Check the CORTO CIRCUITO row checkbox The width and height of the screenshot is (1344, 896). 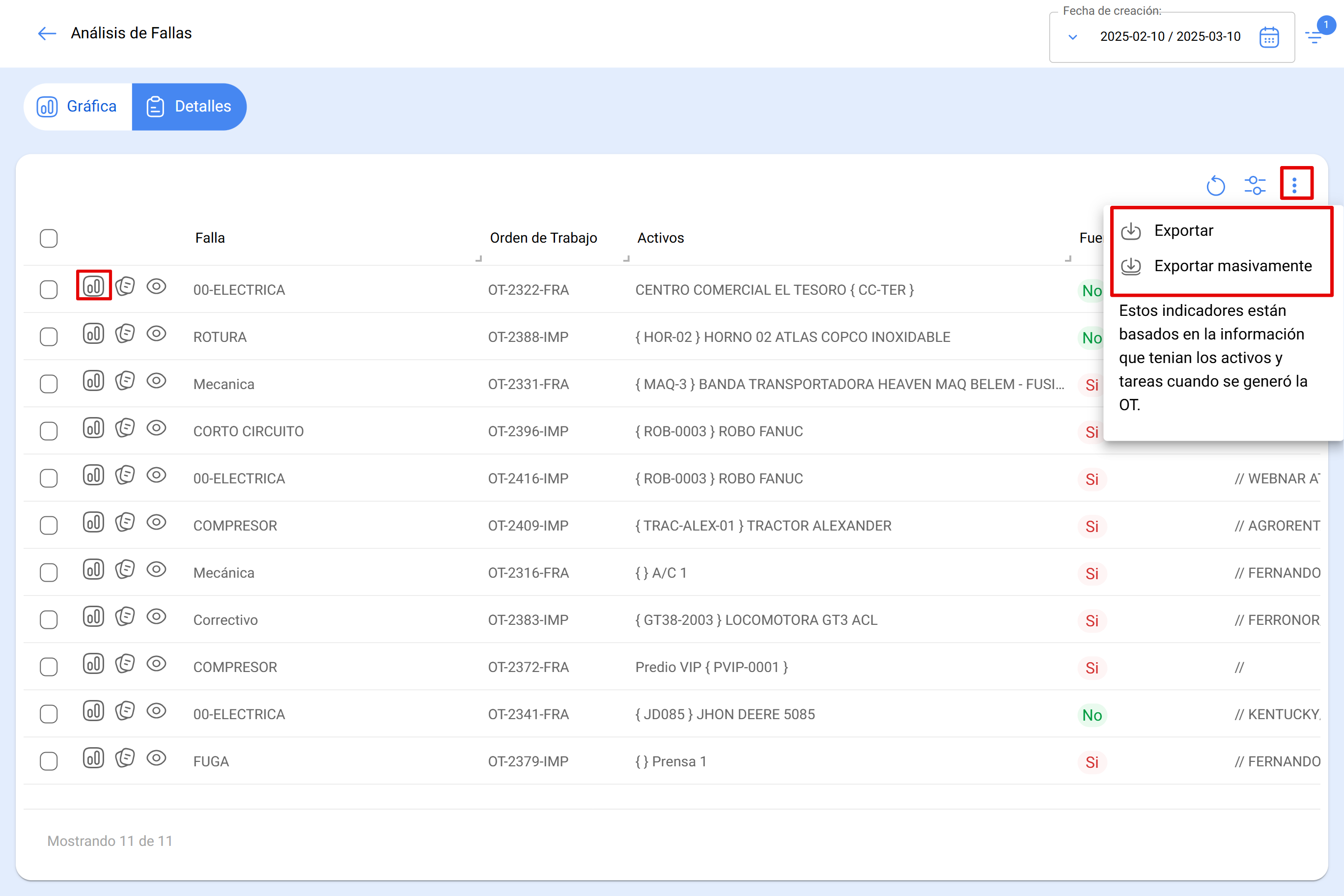coord(49,431)
